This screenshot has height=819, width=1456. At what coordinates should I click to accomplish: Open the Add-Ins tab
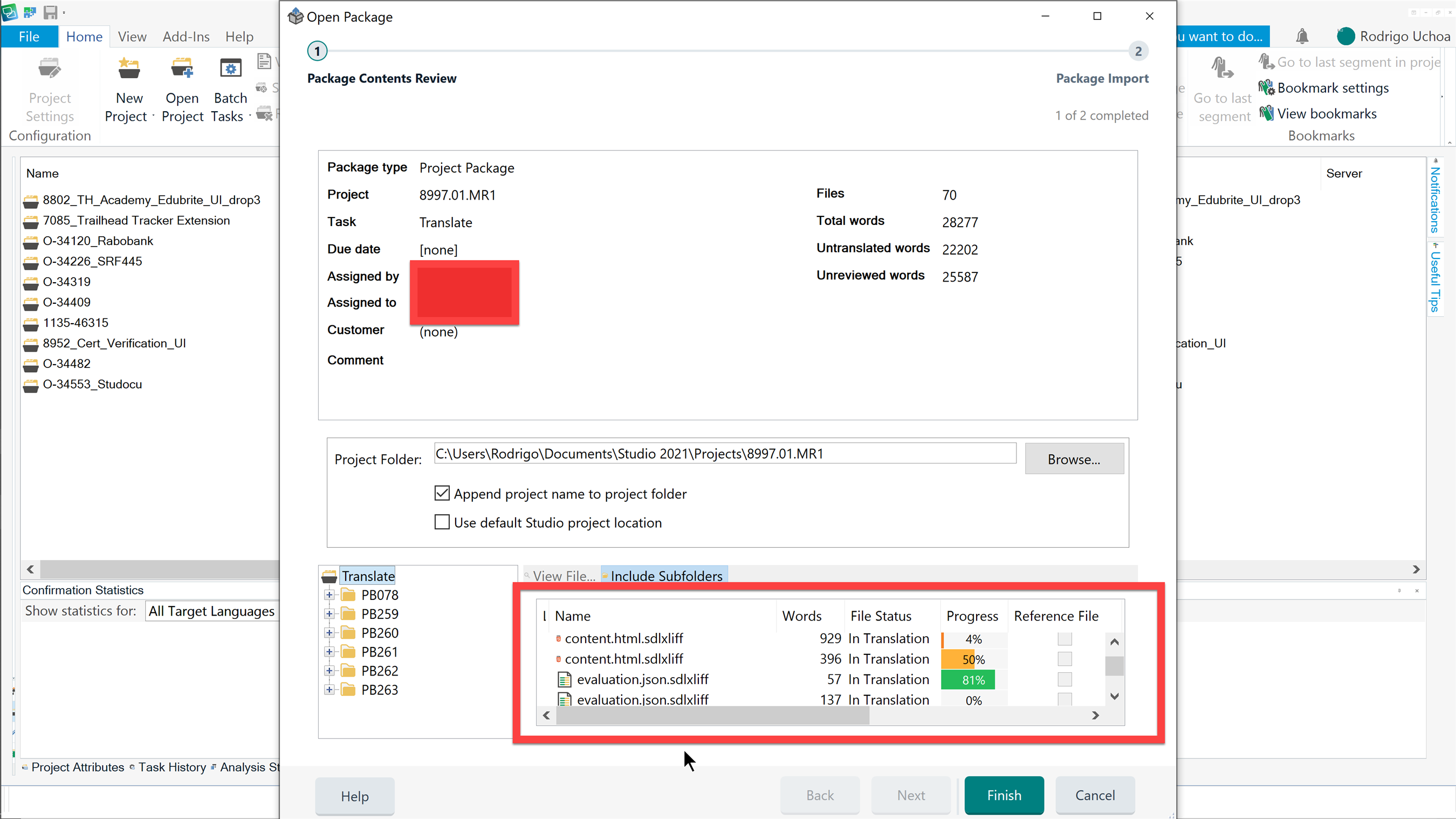click(x=186, y=37)
